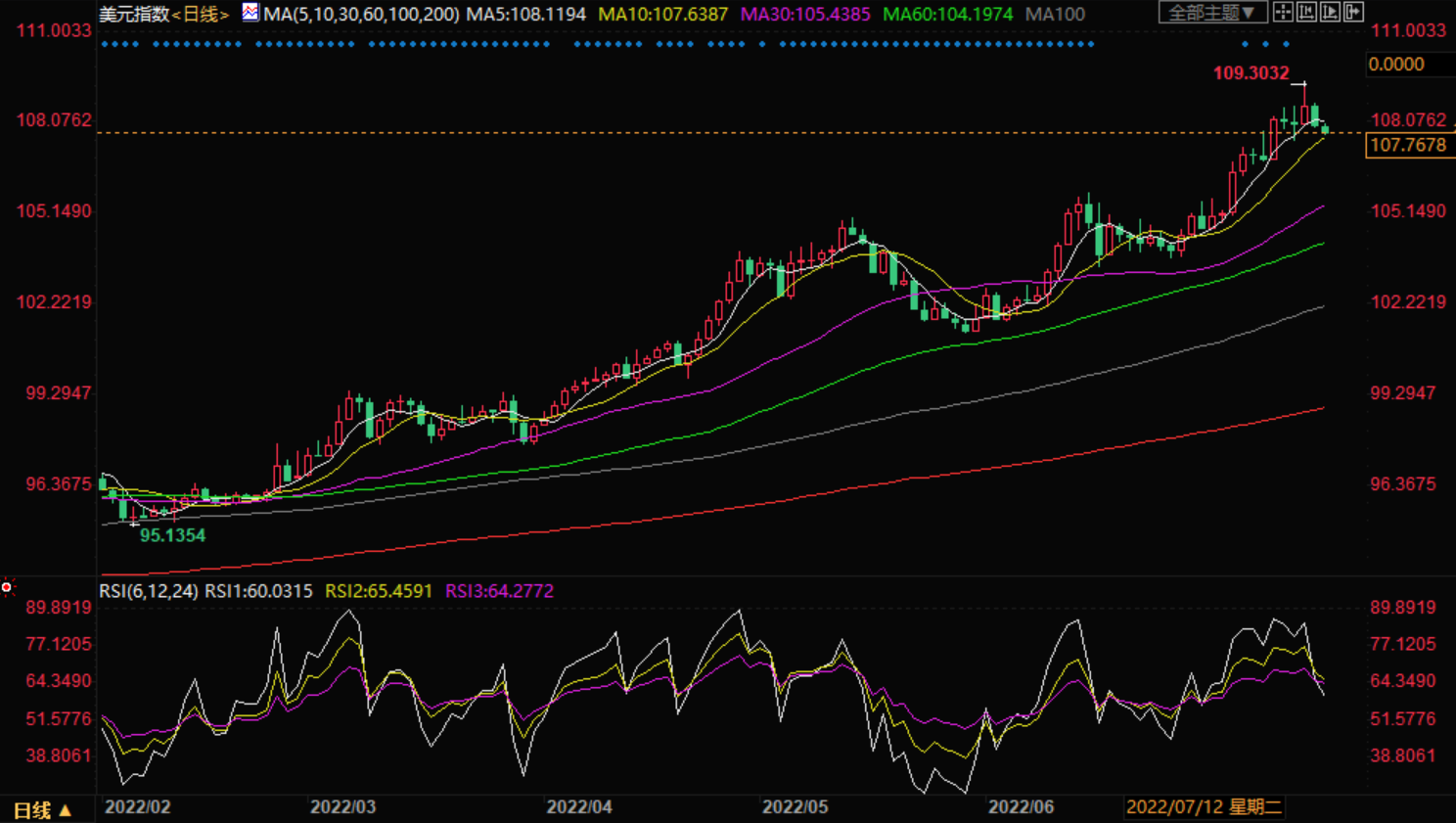Image resolution: width=1456 pixels, height=823 pixels.
Task: Toggle the RSI2 yellow legend label
Action: tap(378, 591)
